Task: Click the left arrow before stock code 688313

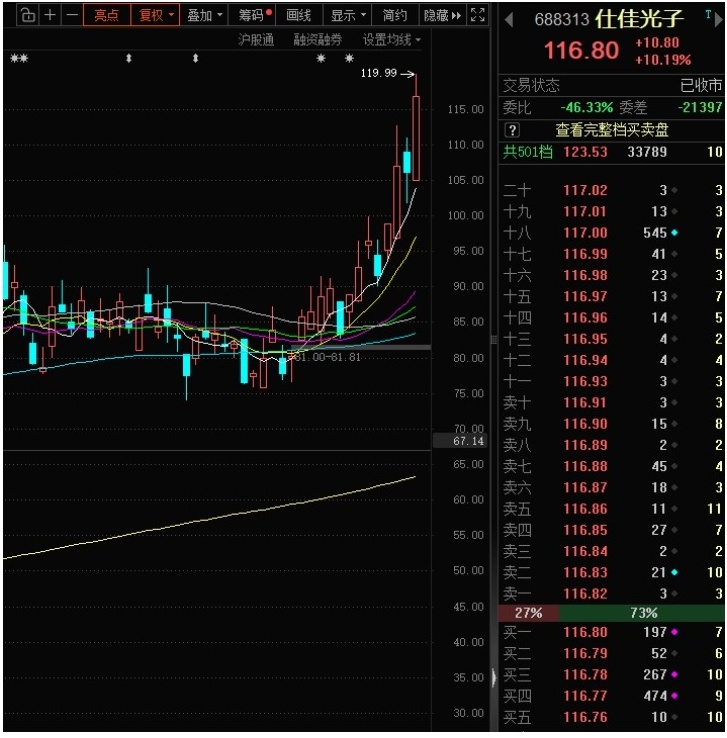Action: [509, 19]
